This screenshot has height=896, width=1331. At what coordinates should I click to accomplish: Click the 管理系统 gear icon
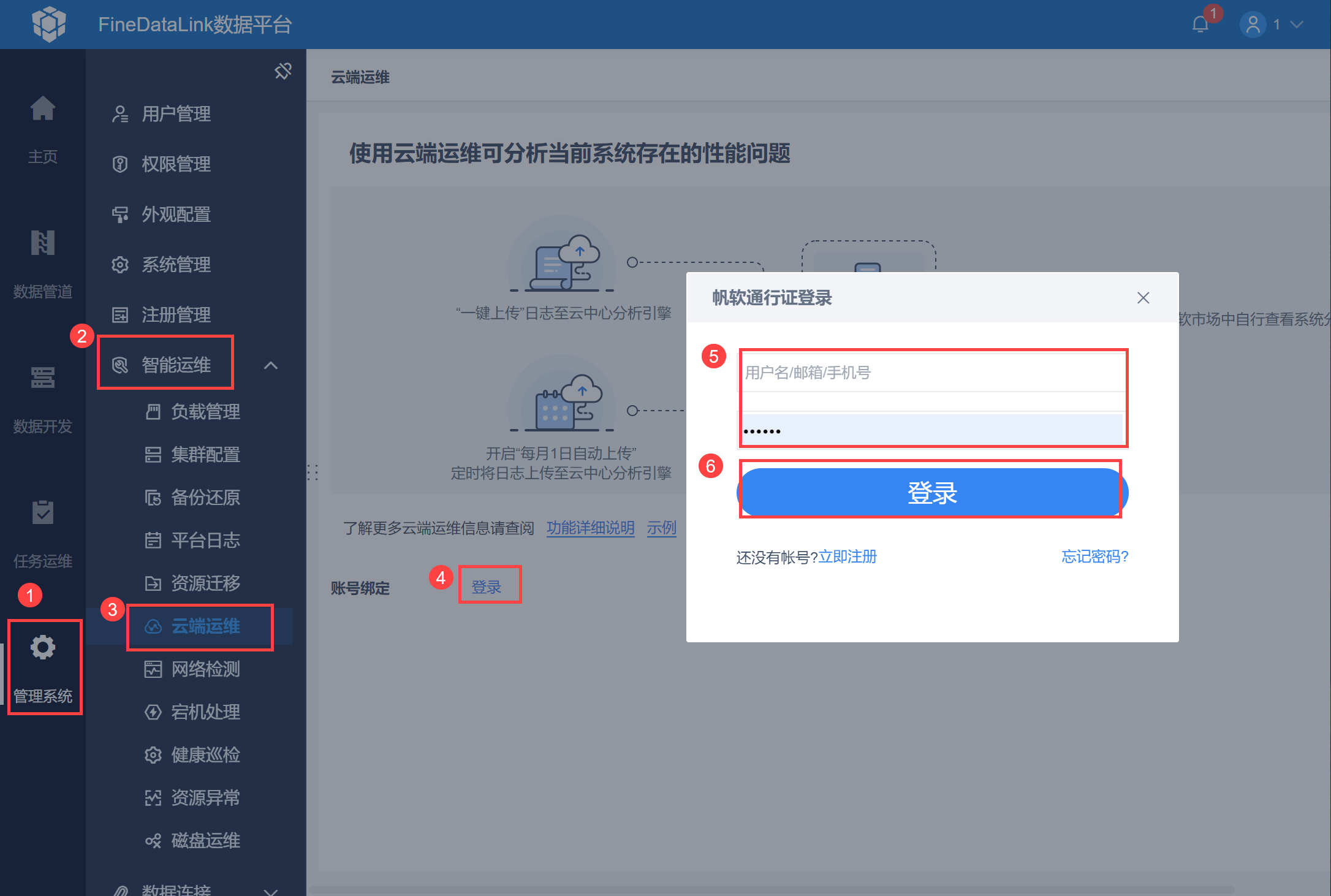[x=43, y=648]
